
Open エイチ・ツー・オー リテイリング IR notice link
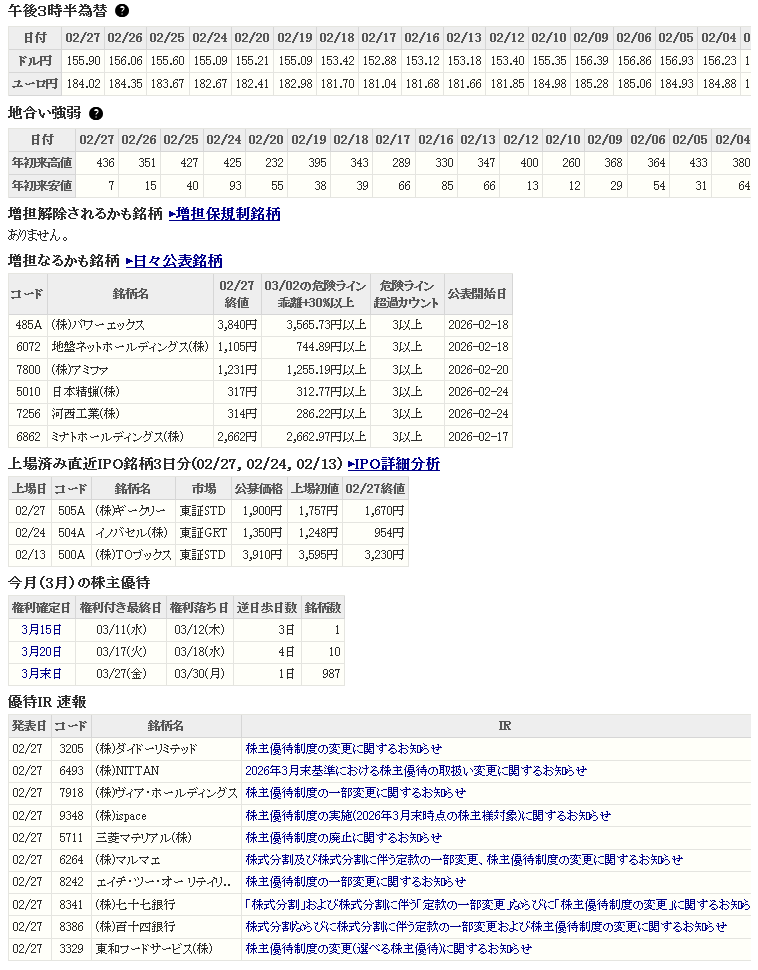click(x=355, y=882)
